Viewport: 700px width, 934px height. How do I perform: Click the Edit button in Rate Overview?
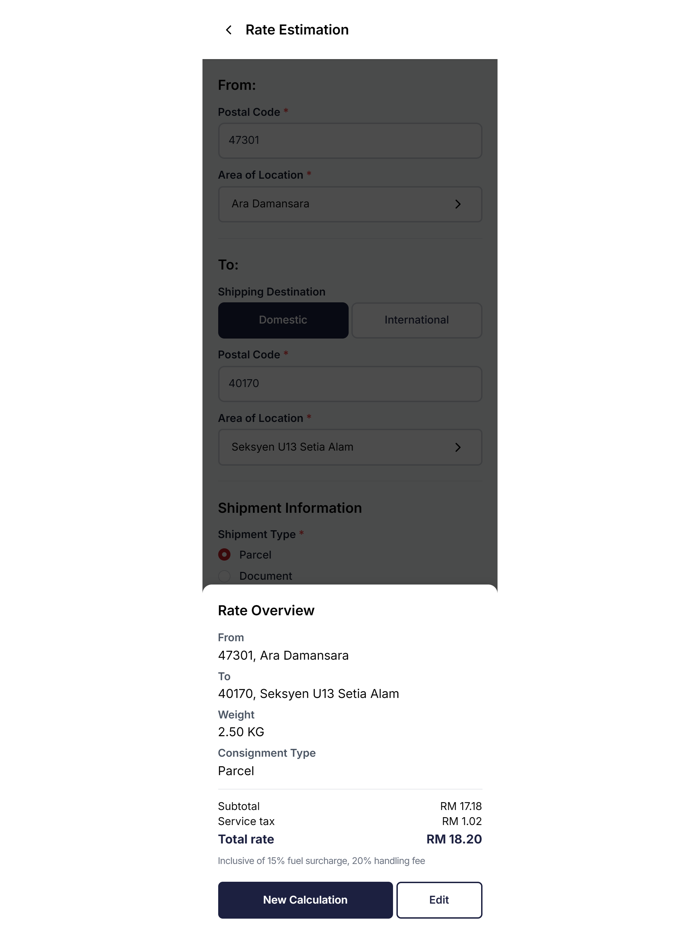click(x=439, y=900)
